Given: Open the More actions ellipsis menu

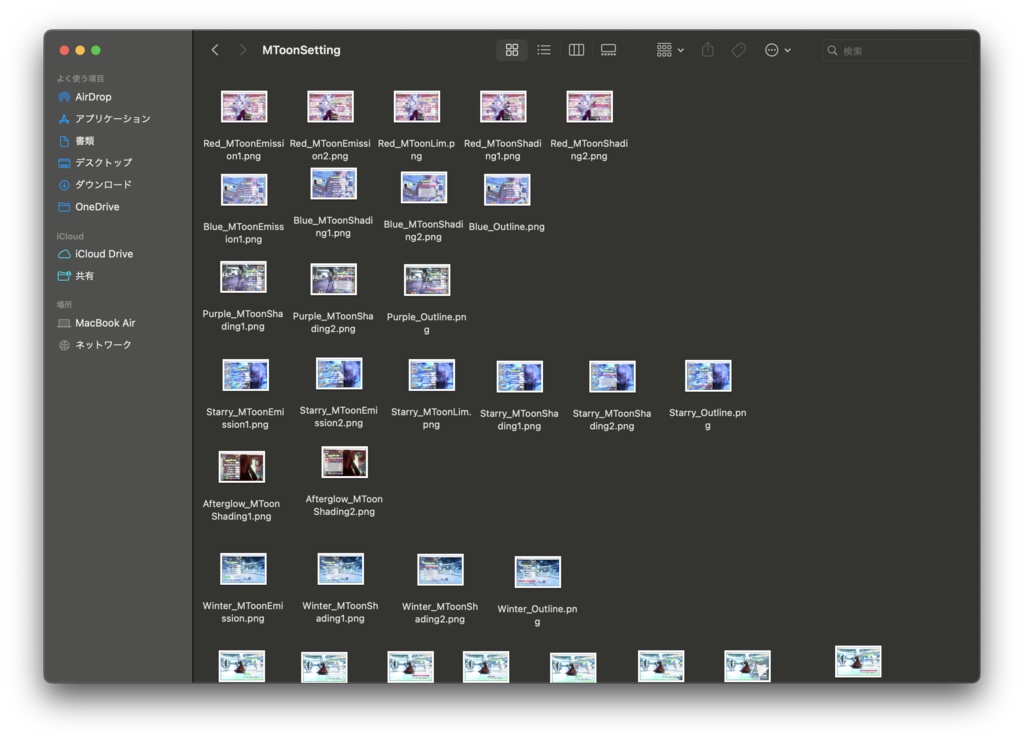Looking at the screenshot, I should (x=778, y=50).
